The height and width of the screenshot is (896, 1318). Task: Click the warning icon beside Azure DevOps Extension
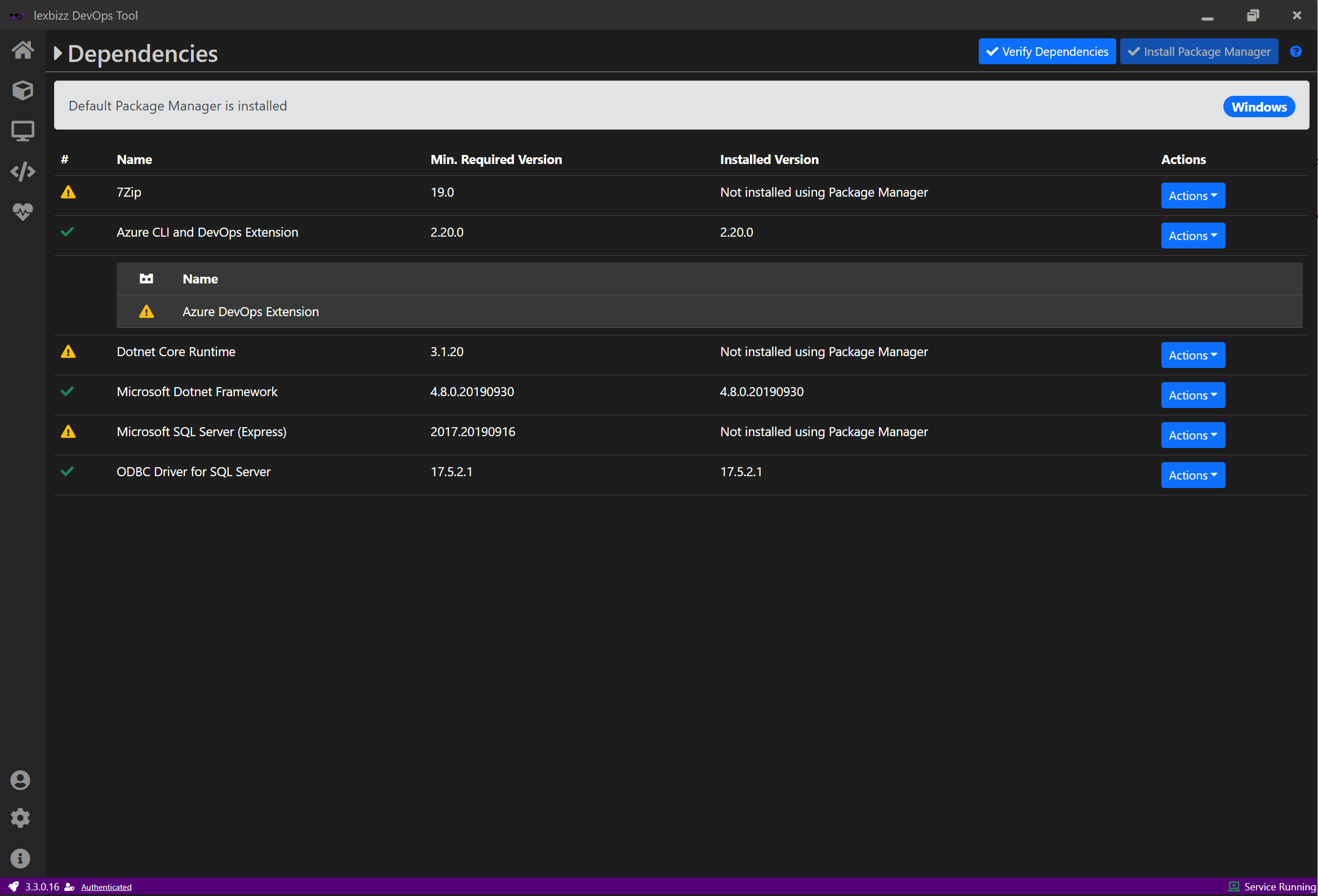(147, 311)
